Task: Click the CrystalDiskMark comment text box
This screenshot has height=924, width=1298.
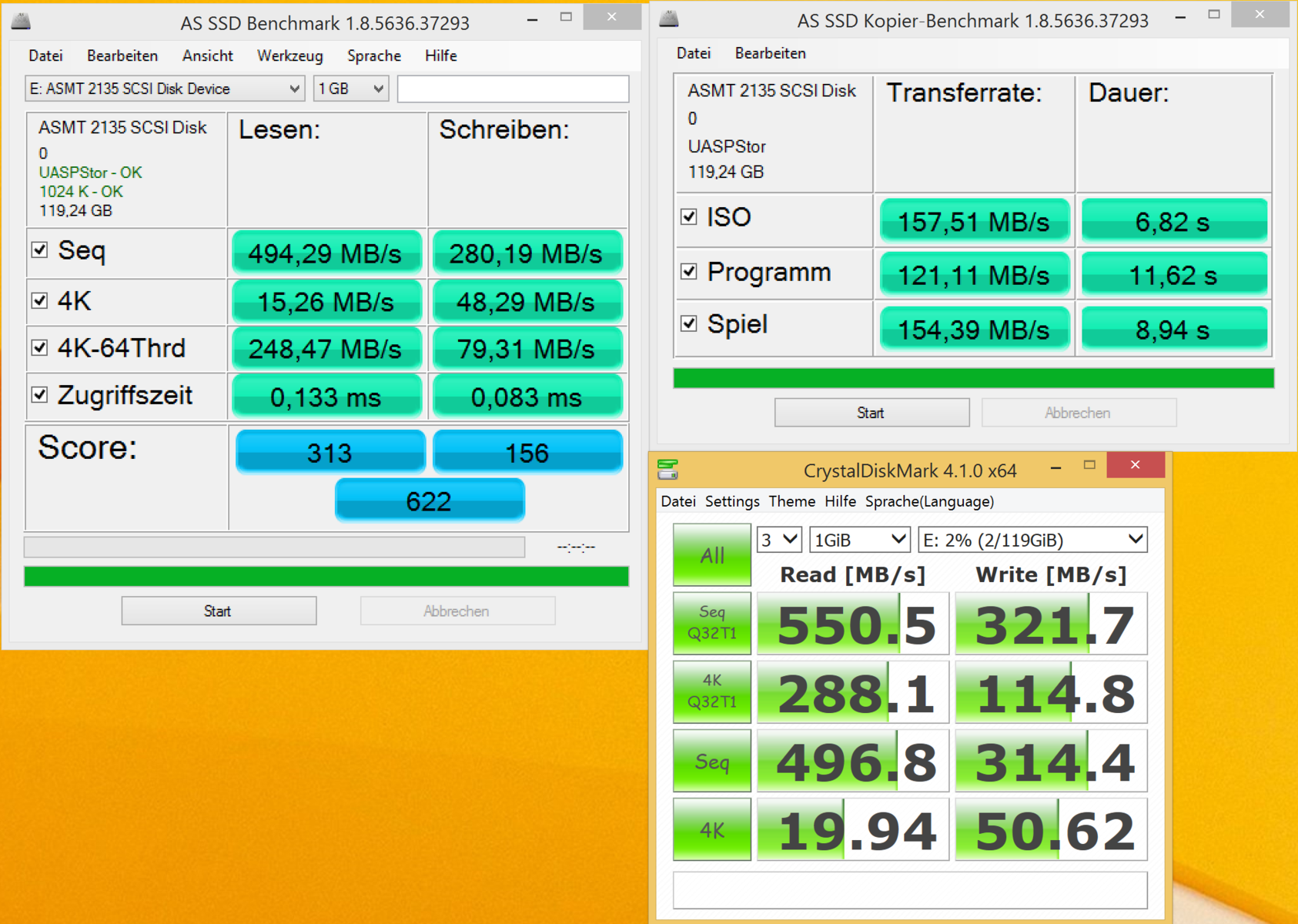Action: [911, 889]
